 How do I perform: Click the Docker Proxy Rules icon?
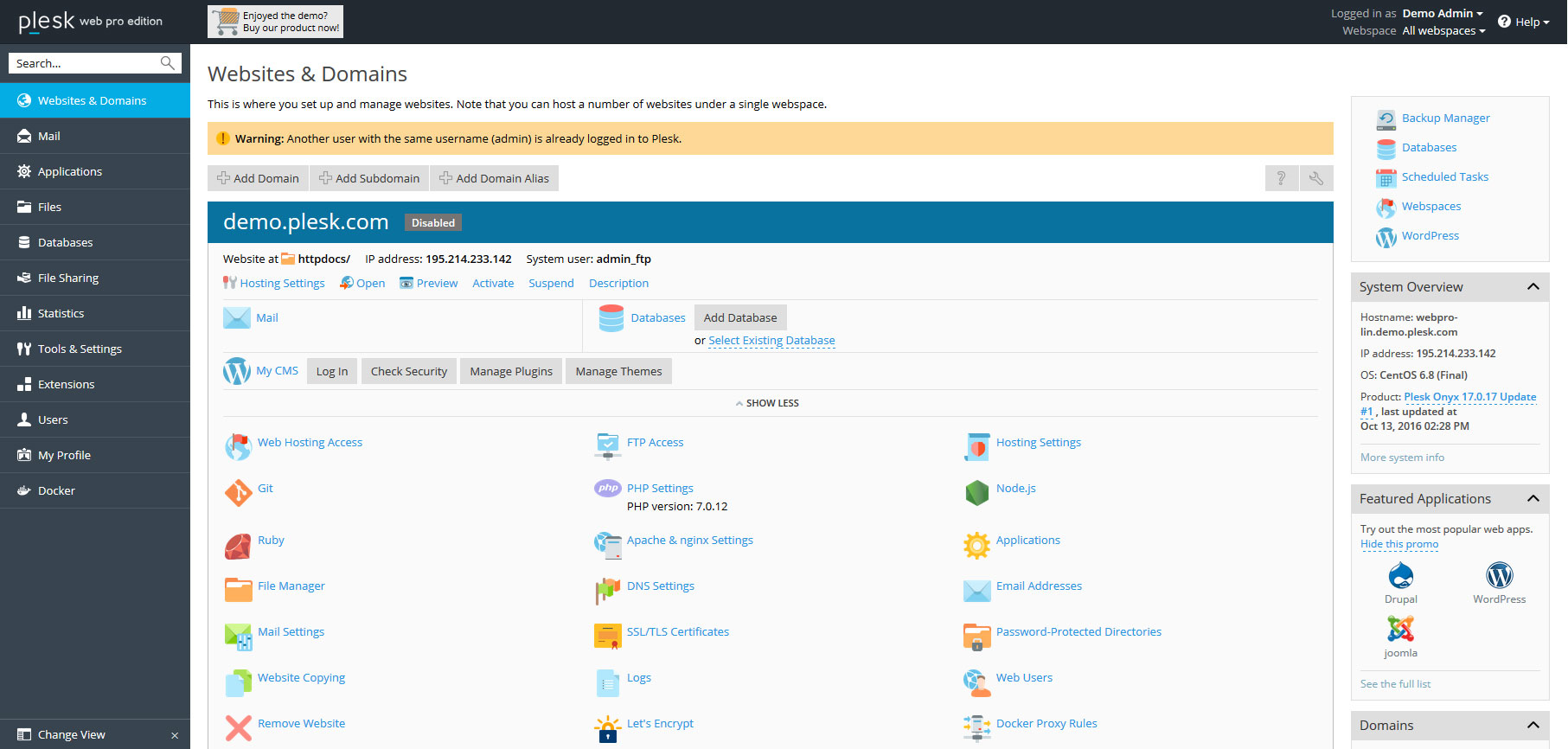click(x=977, y=728)
